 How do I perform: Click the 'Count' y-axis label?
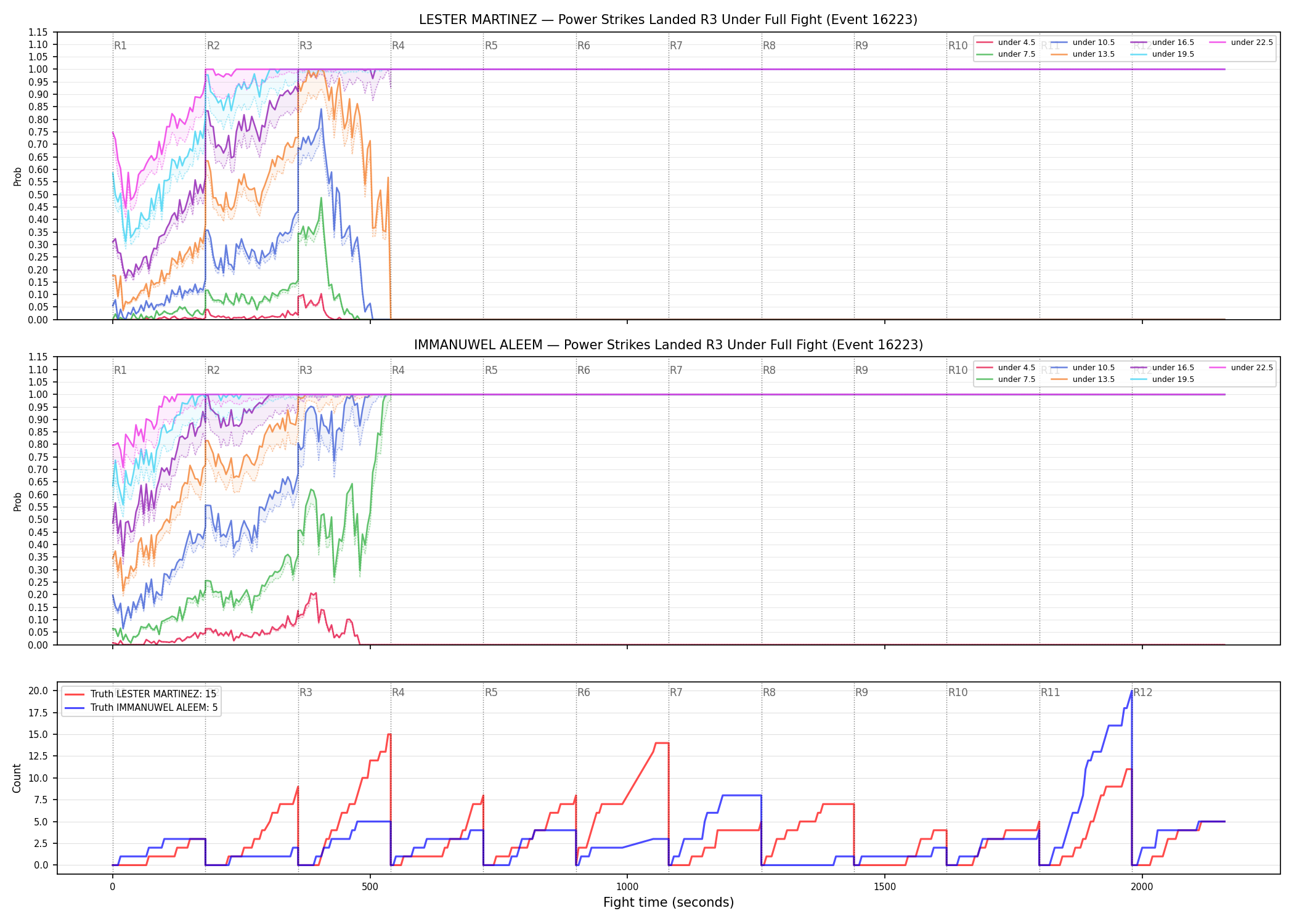pyautogui.click(x=17, y=778)
